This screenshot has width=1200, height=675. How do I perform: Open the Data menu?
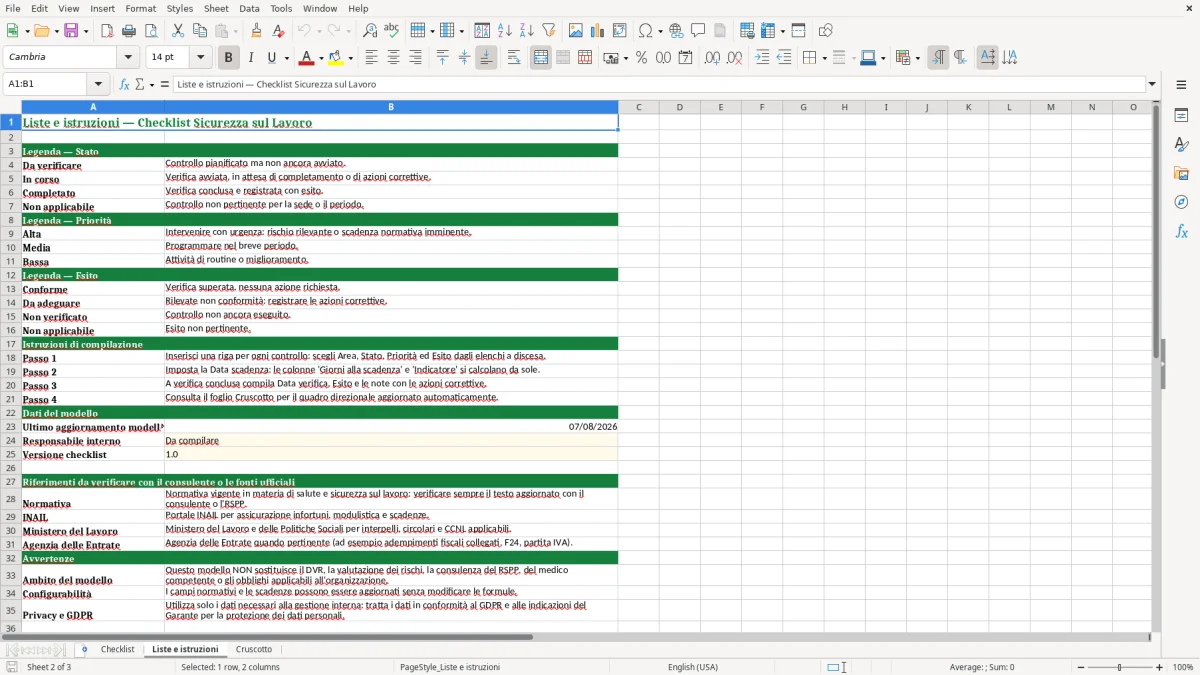tap(249, 8)
